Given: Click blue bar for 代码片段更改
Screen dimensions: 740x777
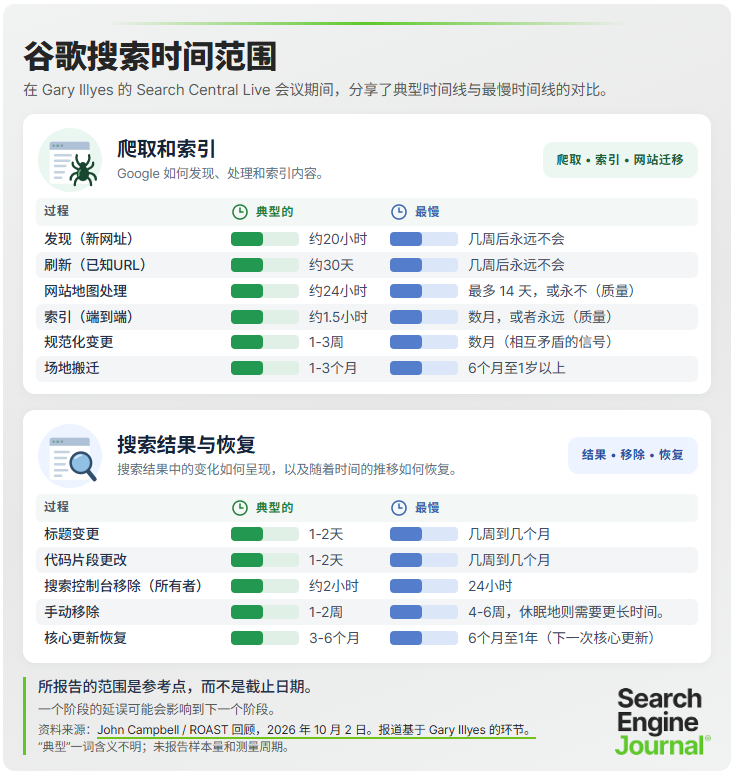Looking at the screenshot, I should [x=424, y=560].
